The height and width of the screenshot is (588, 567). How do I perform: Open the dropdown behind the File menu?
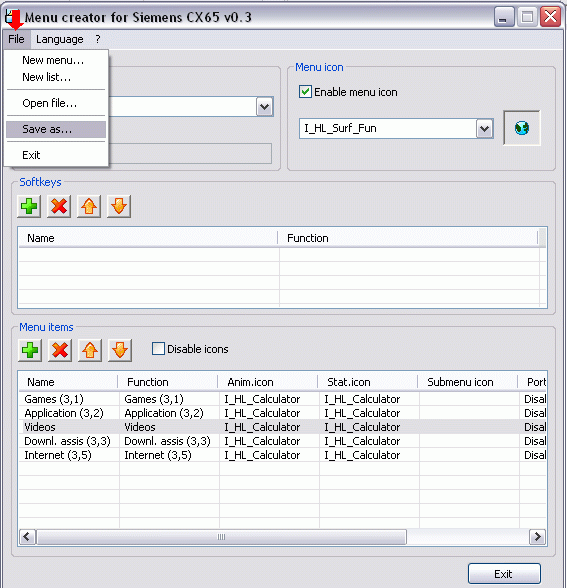coord(264,107)
